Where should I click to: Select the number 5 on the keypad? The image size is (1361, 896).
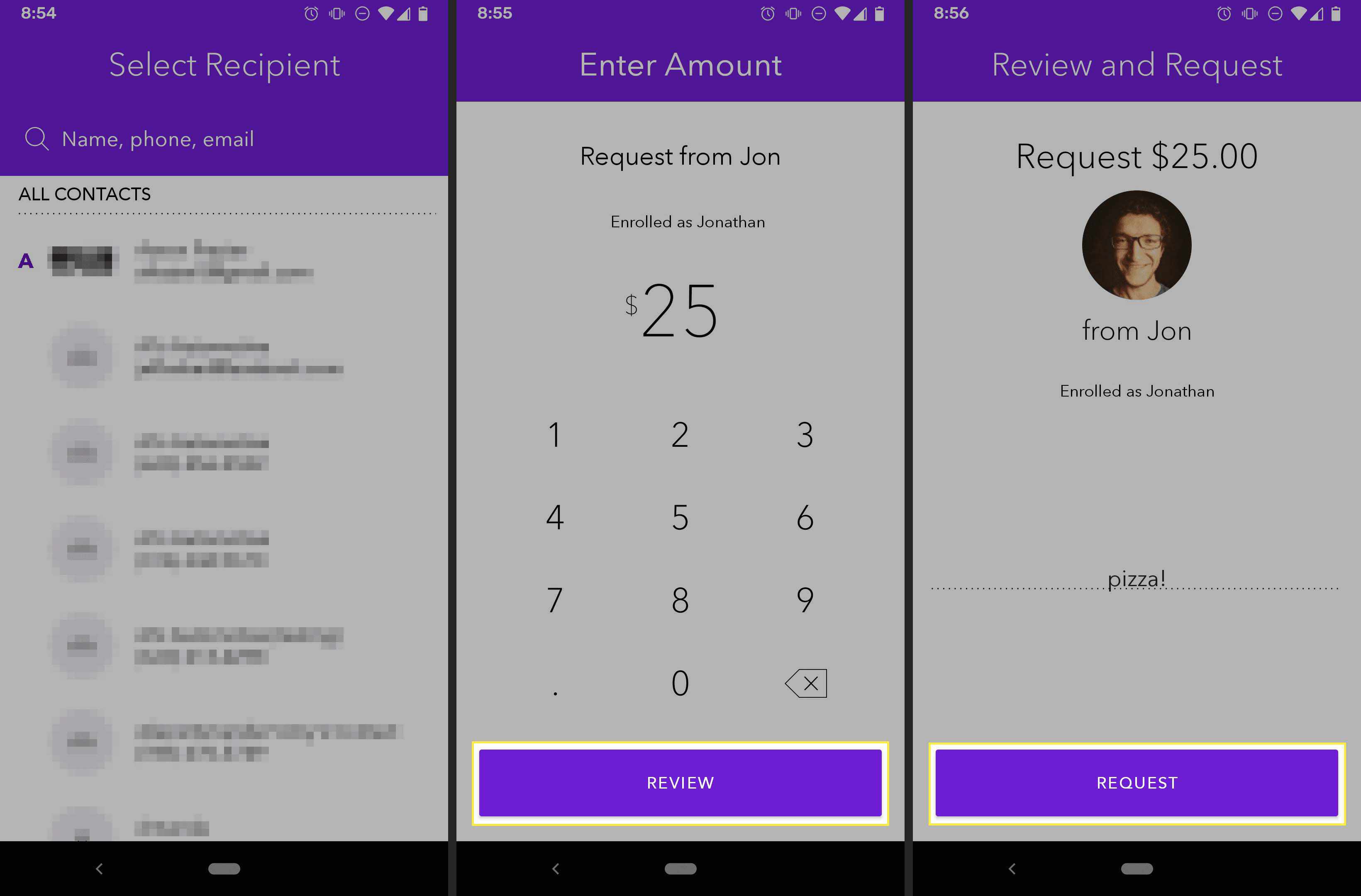click(680, 515)
